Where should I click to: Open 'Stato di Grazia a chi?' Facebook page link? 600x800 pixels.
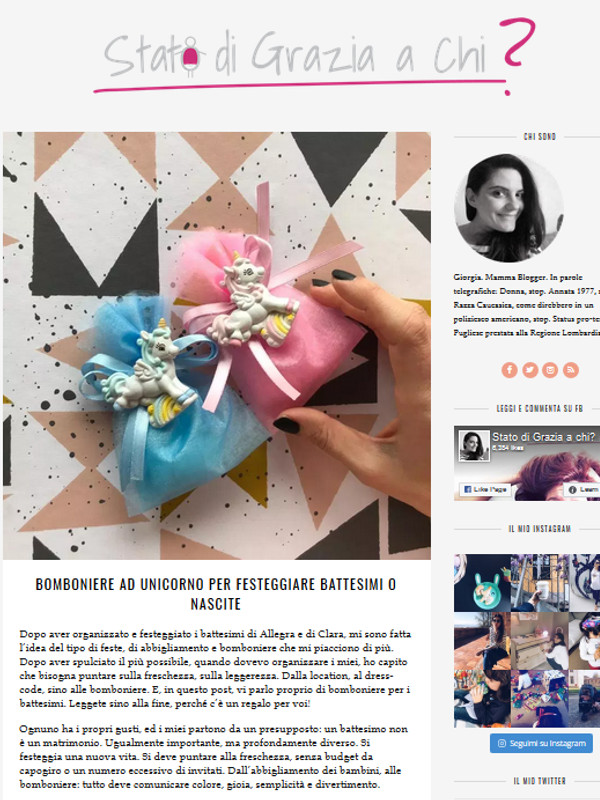pyautogui.click(x=543, y=437)
